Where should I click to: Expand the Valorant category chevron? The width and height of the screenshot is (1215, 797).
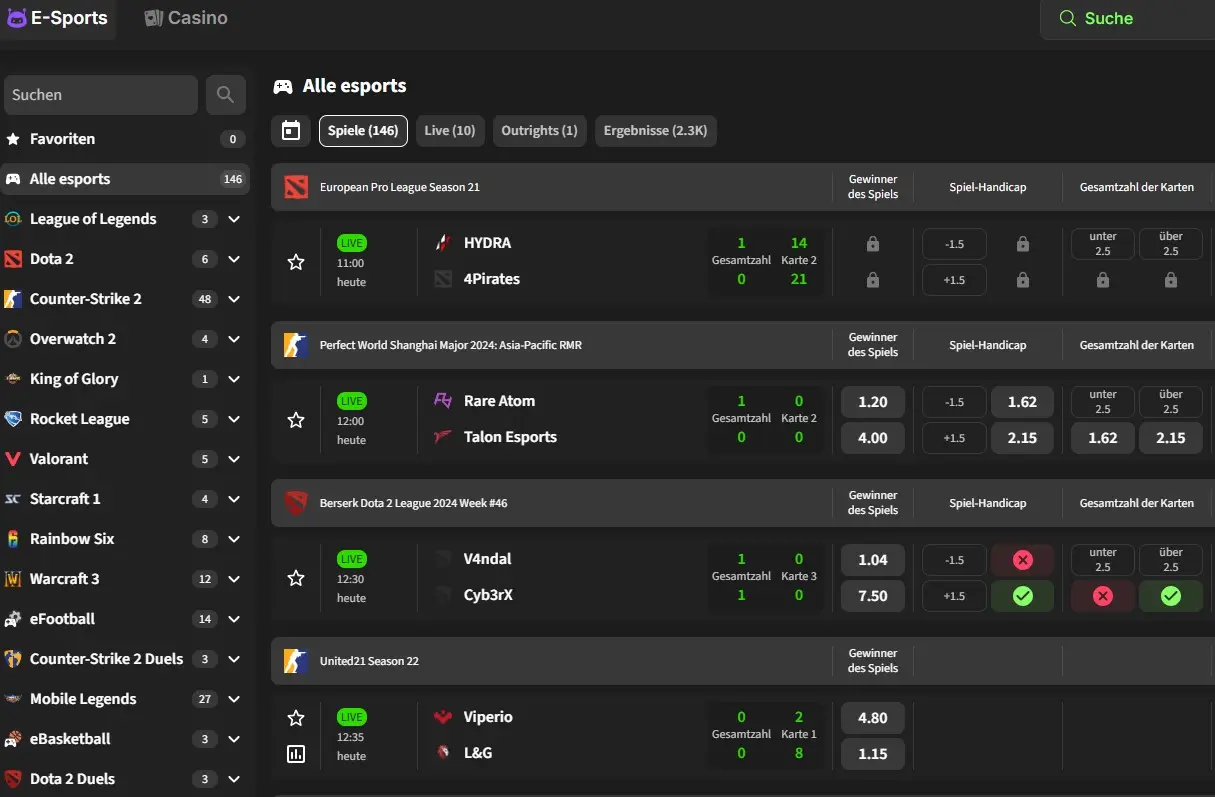[234, 459]
